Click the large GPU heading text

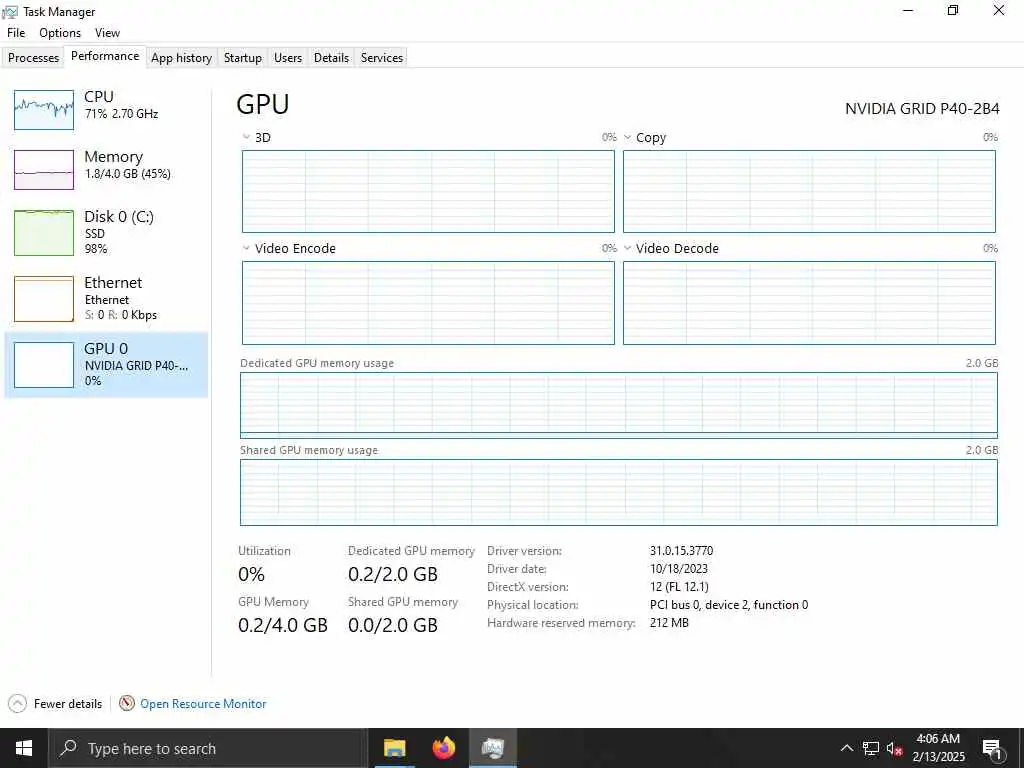pos(263,104)
